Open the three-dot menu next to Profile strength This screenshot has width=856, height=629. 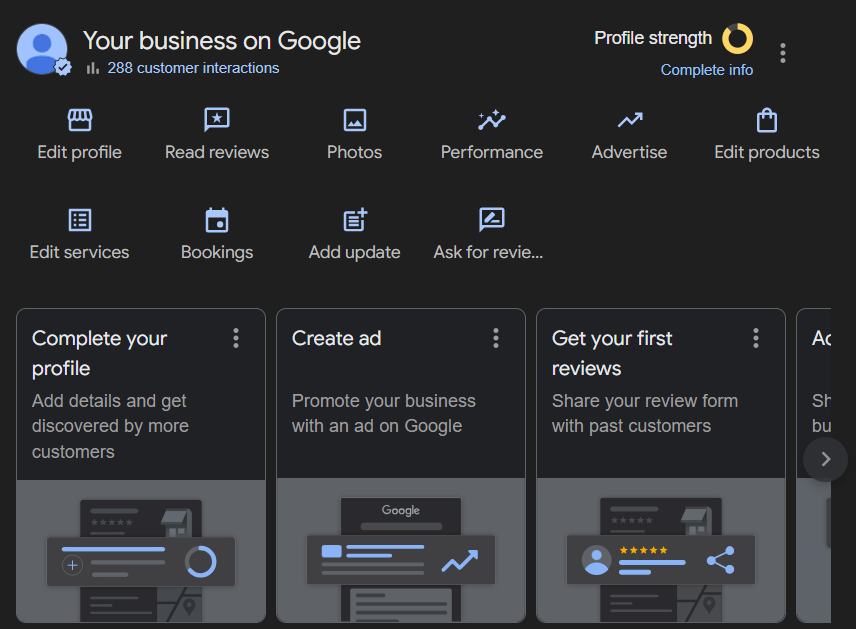point(783,53)
